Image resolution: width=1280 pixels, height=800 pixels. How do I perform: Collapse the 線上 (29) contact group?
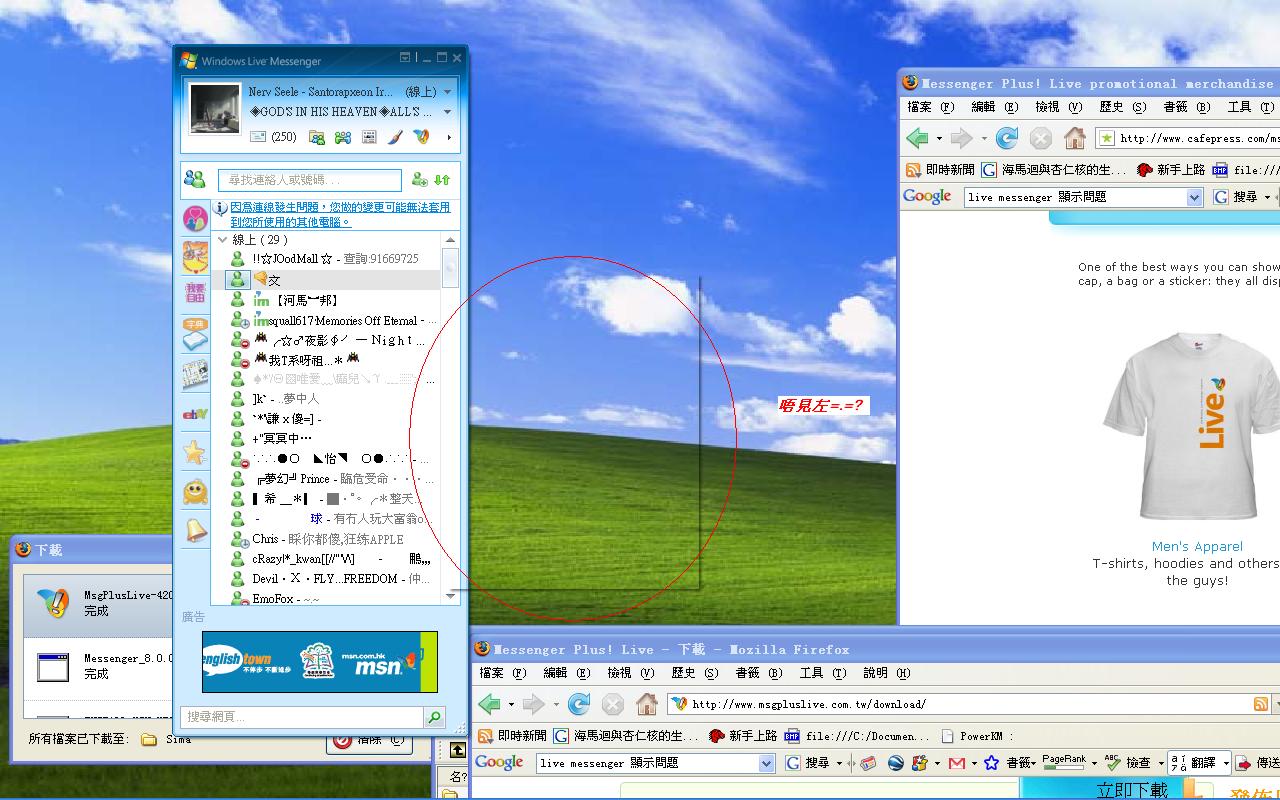pos(222,240)
